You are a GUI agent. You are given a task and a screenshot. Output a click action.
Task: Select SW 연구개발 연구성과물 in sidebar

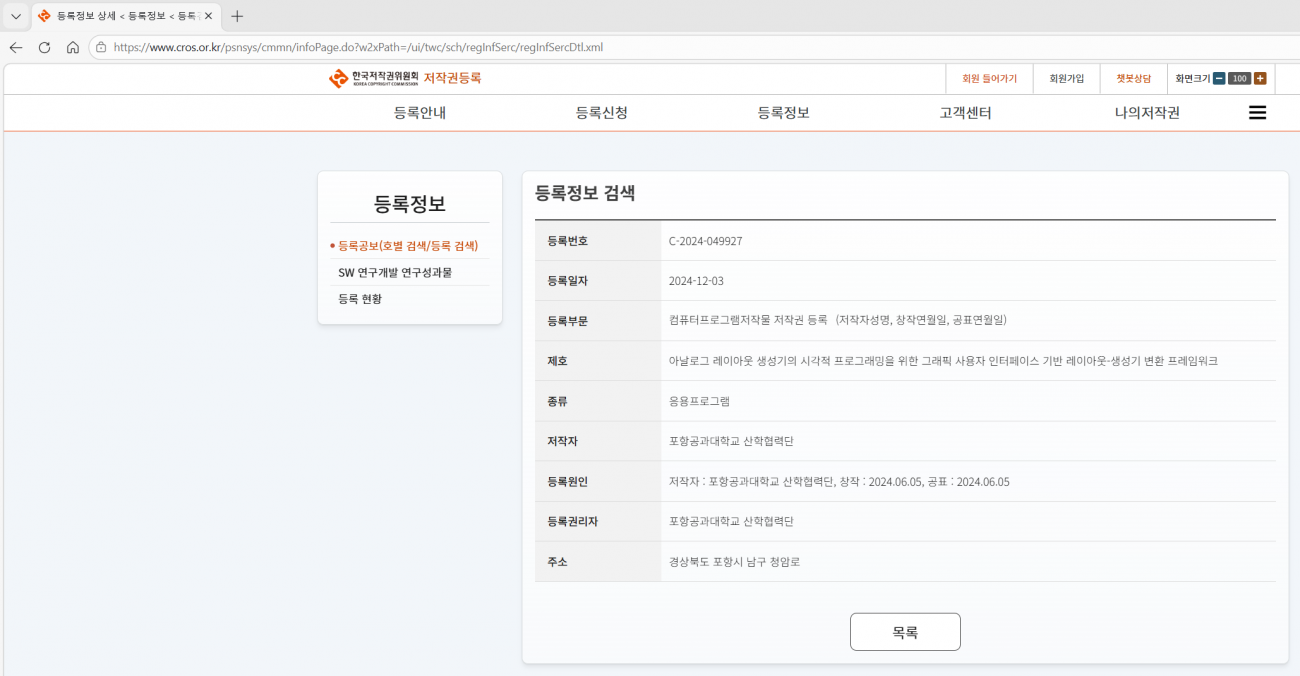tap(395, 272)
